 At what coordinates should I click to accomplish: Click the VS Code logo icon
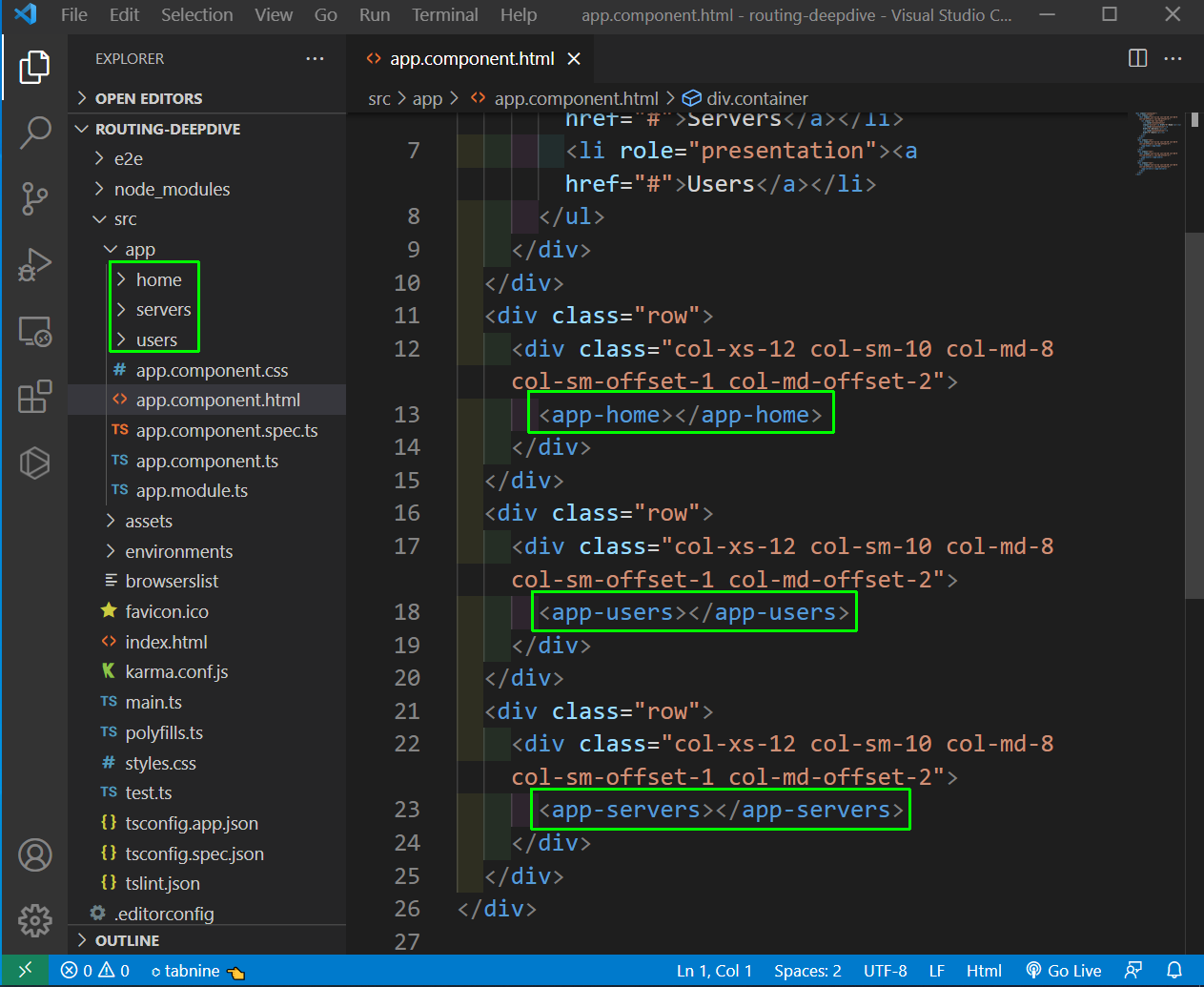coord(26,14)
